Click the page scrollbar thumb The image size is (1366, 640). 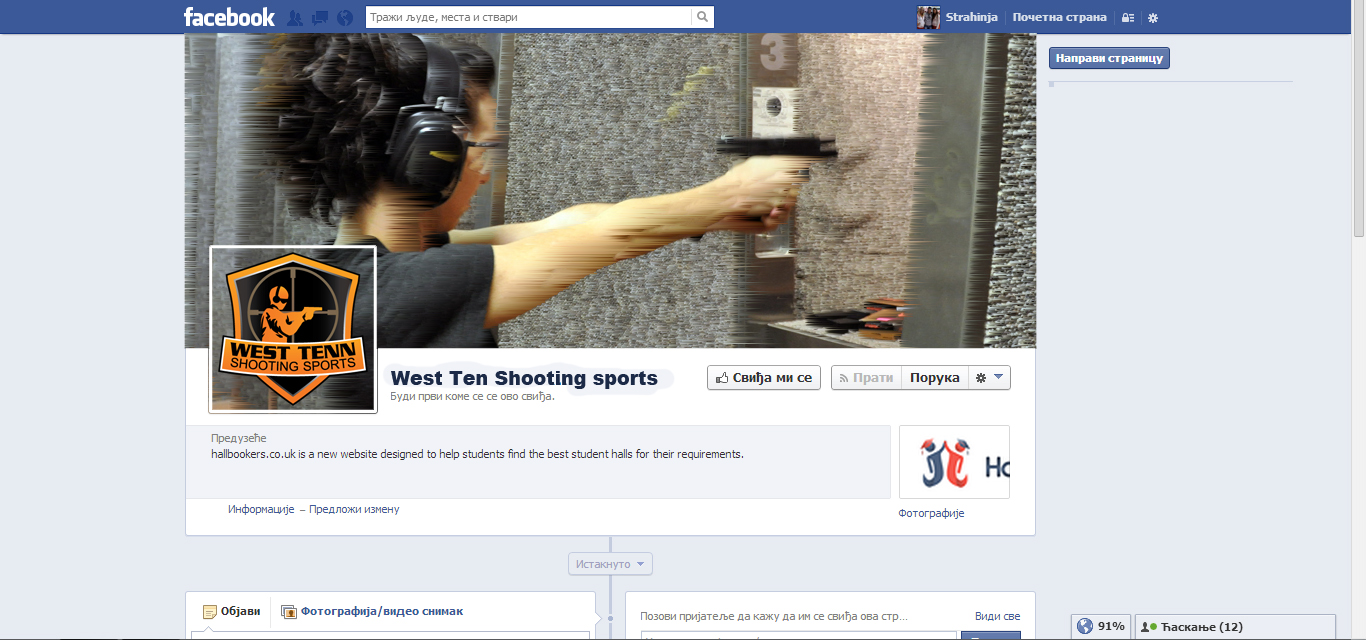tap(1358, 120)
